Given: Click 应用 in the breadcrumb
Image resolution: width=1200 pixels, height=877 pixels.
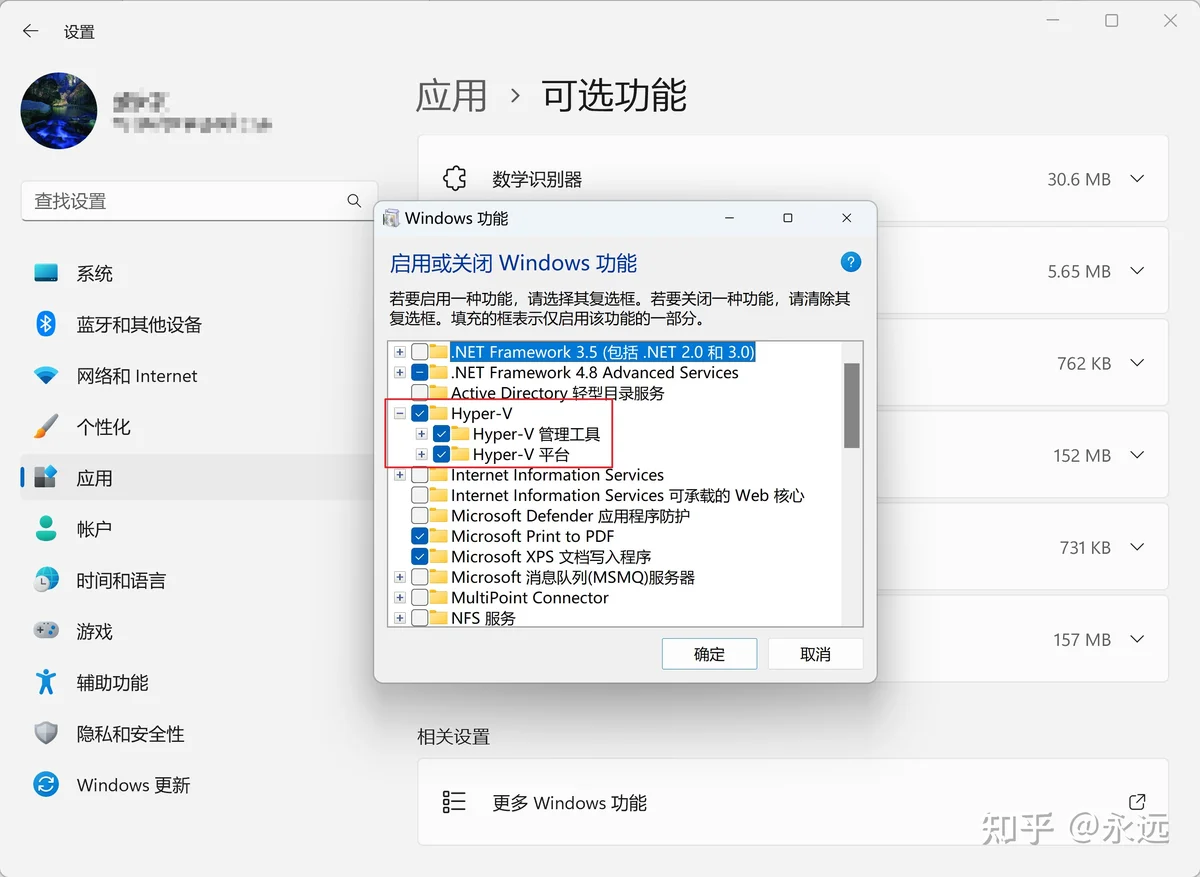Looking at the screenshot, I should pos(452,96).
